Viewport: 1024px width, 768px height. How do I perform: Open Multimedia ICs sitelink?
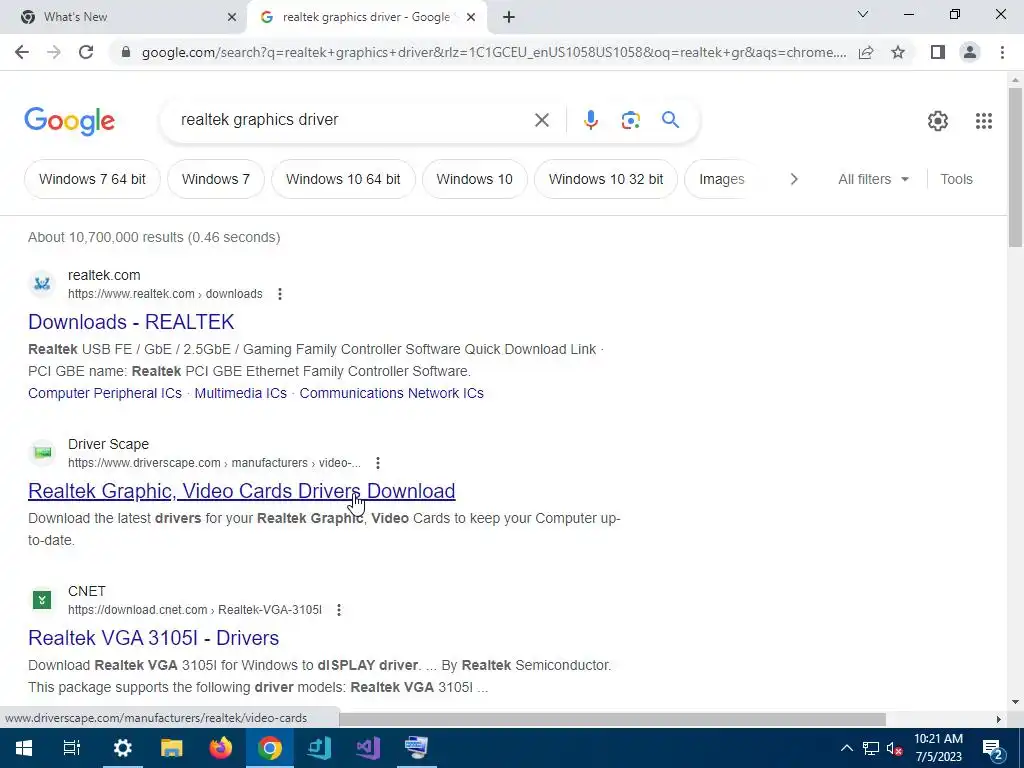pyautogui.click(x=240, y=393)
